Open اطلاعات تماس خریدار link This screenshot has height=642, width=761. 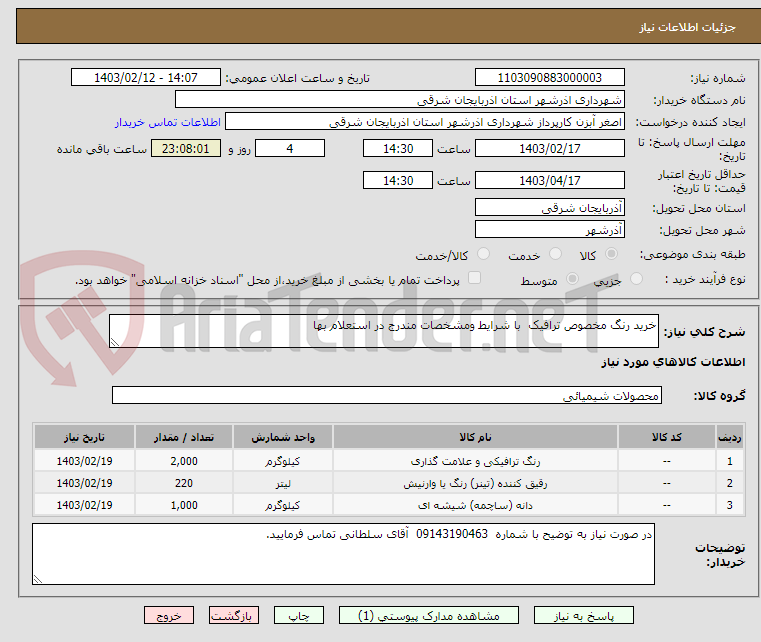[x=168, y=122]
